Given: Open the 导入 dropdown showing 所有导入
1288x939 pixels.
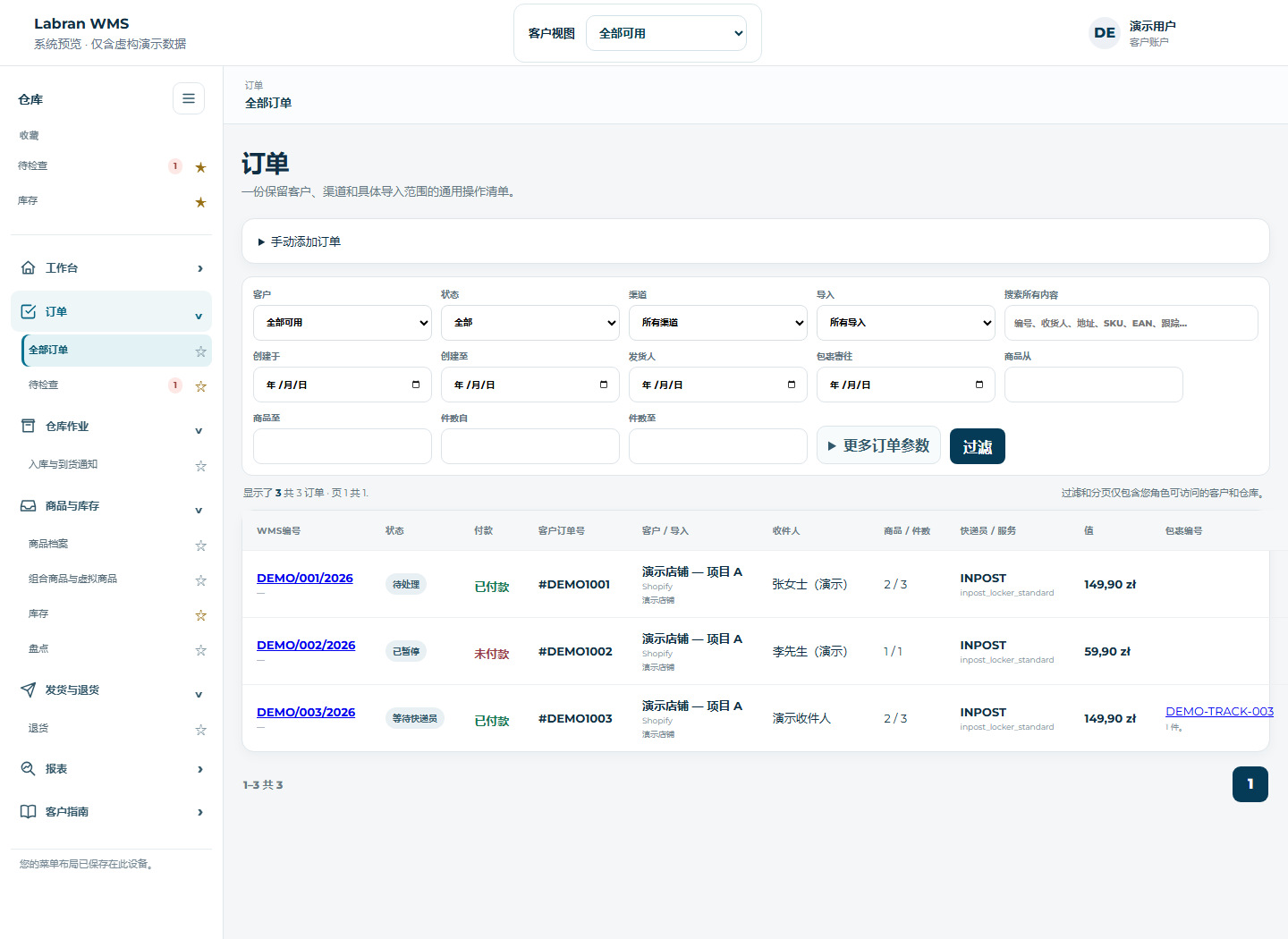Looking at the screenshot, I should 906,323.
